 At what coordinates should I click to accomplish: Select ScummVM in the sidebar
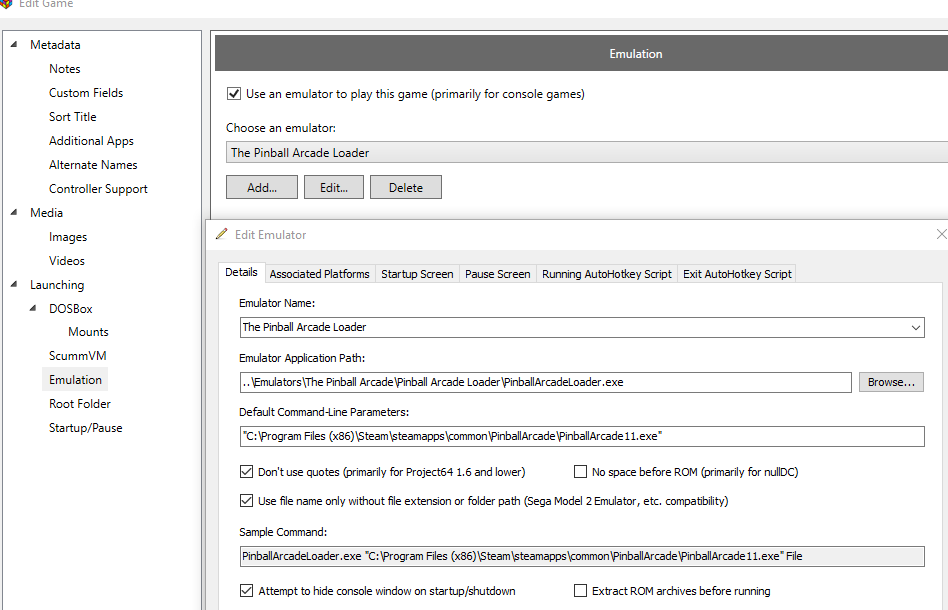[77, 355]
